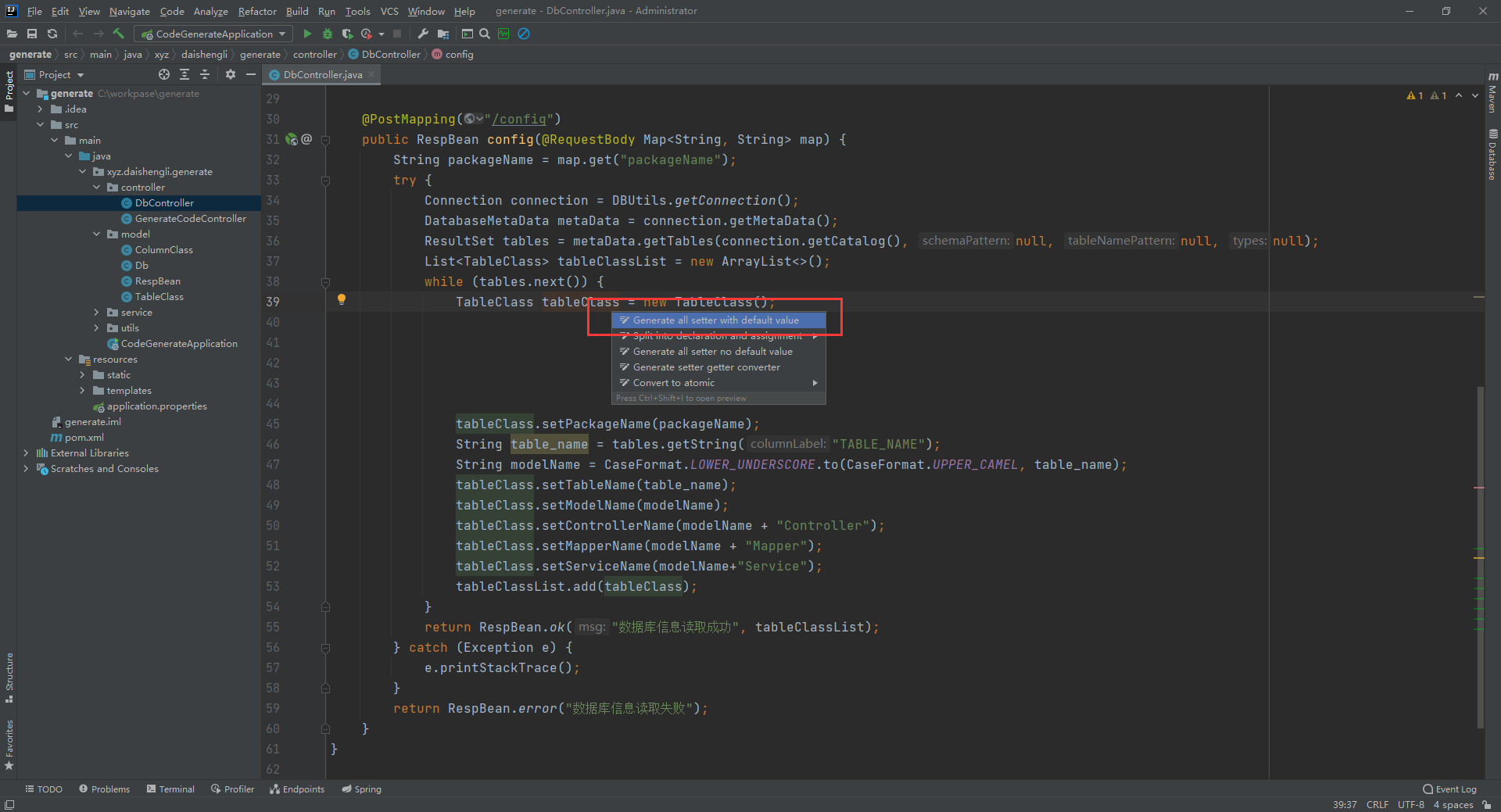Viewport: 1501px width, 812px height.
Task: Open the CodeGenerateApplication run configuration dropdown
Action: (213, 34)
